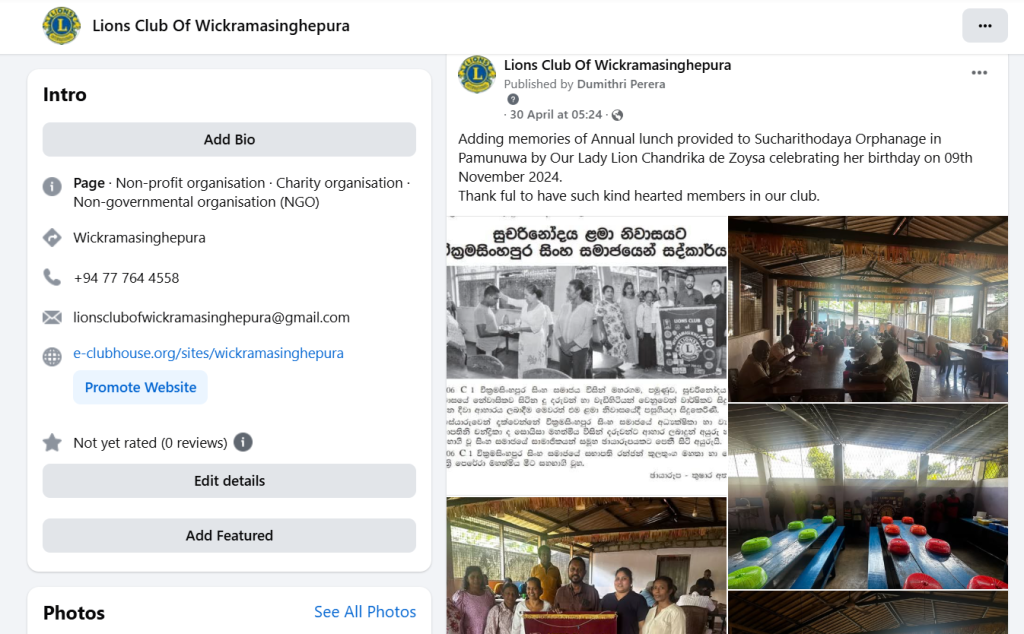Click the globe public audience icon

tap(616, 115)
